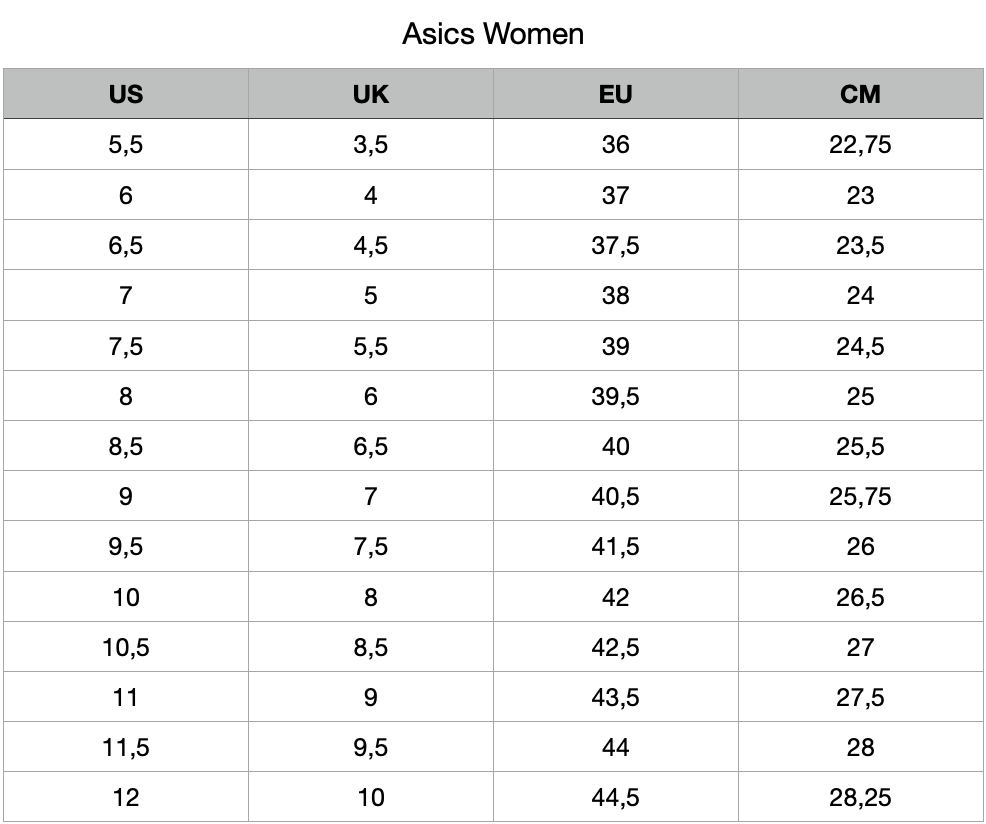Viewport: 986px width, 824px height.
Task: Select the EU size 42 cell
Action: [x=615, y=596]
